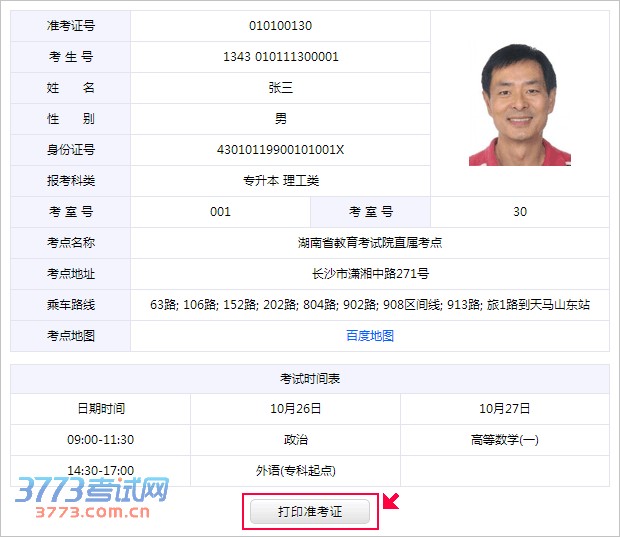Click the 打印准考证 print button
The width and height of the screenshot is (620, 537).
point(310,512)
